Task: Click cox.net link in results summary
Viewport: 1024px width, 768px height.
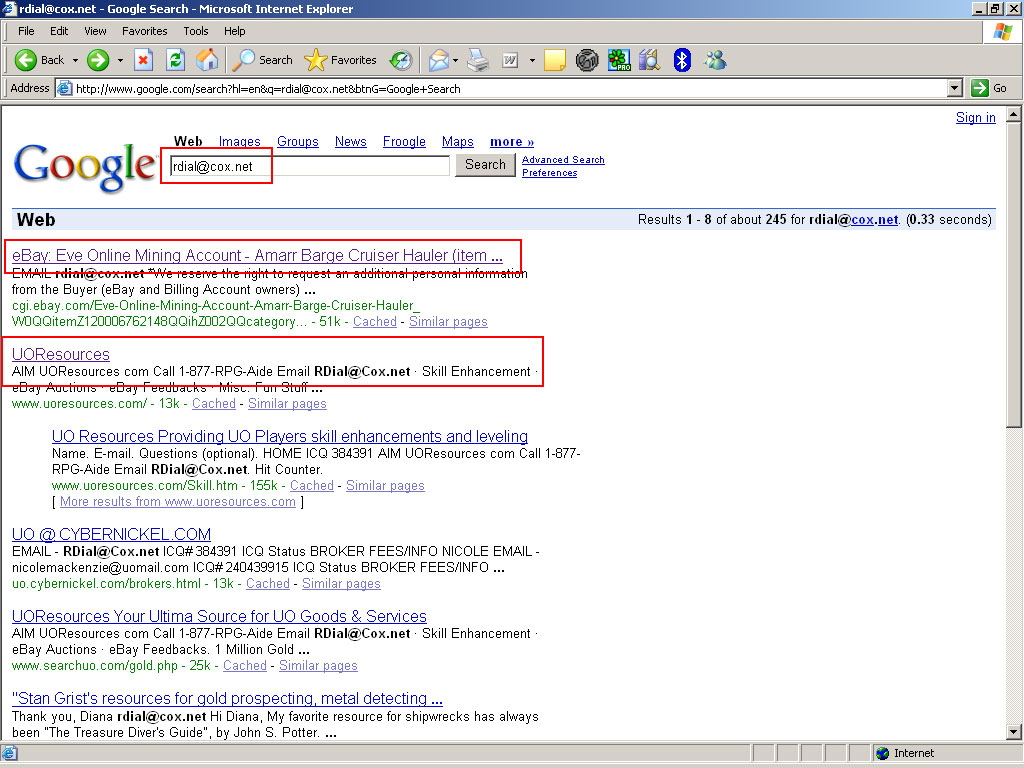Action: point(874,219)
